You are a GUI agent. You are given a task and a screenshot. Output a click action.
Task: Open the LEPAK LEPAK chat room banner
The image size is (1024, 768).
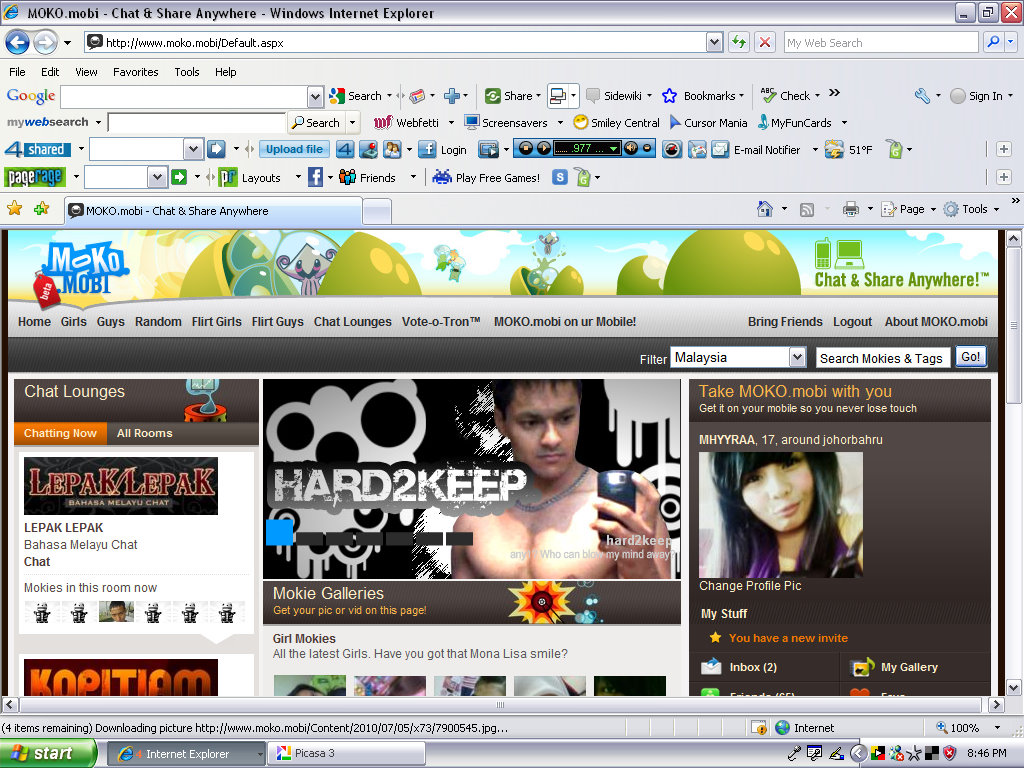[x=121, y=486]
